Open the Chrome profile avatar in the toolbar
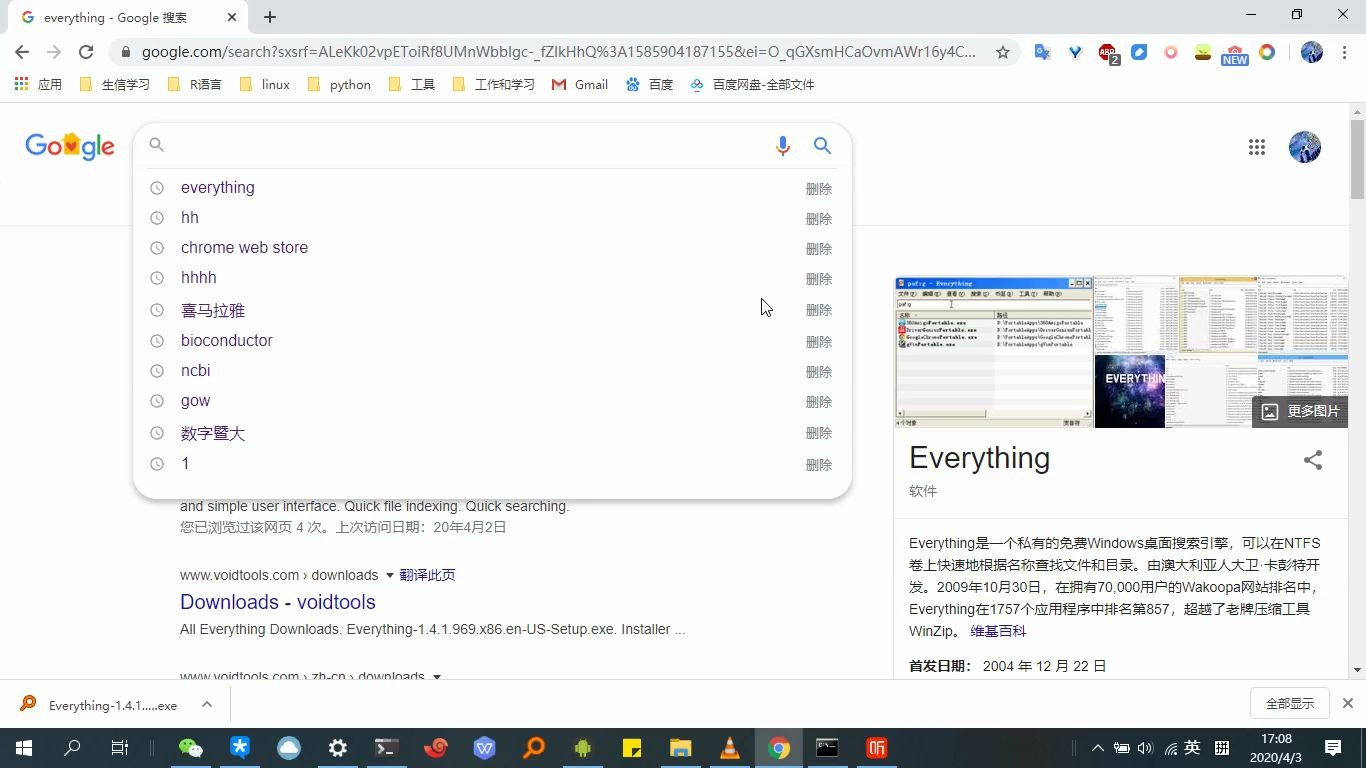 (1312, 52)
